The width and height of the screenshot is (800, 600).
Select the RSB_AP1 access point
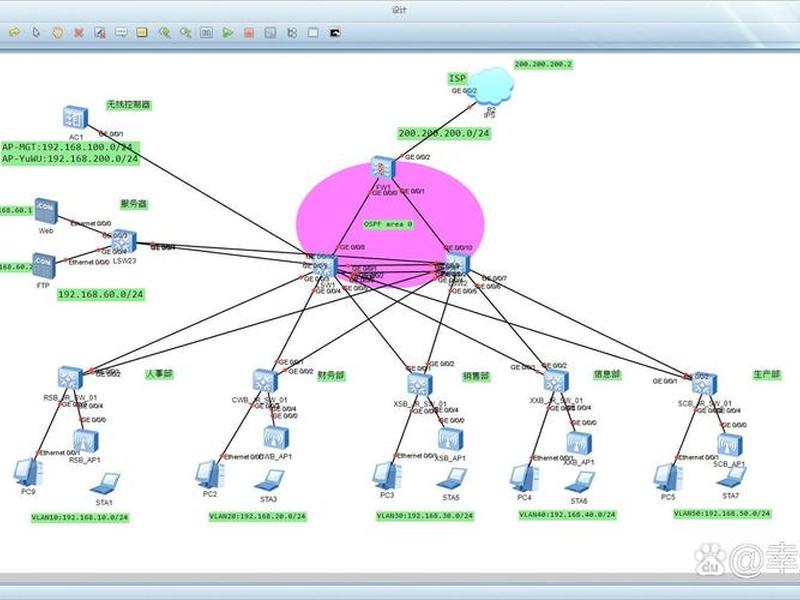click(x=86, y=441)
